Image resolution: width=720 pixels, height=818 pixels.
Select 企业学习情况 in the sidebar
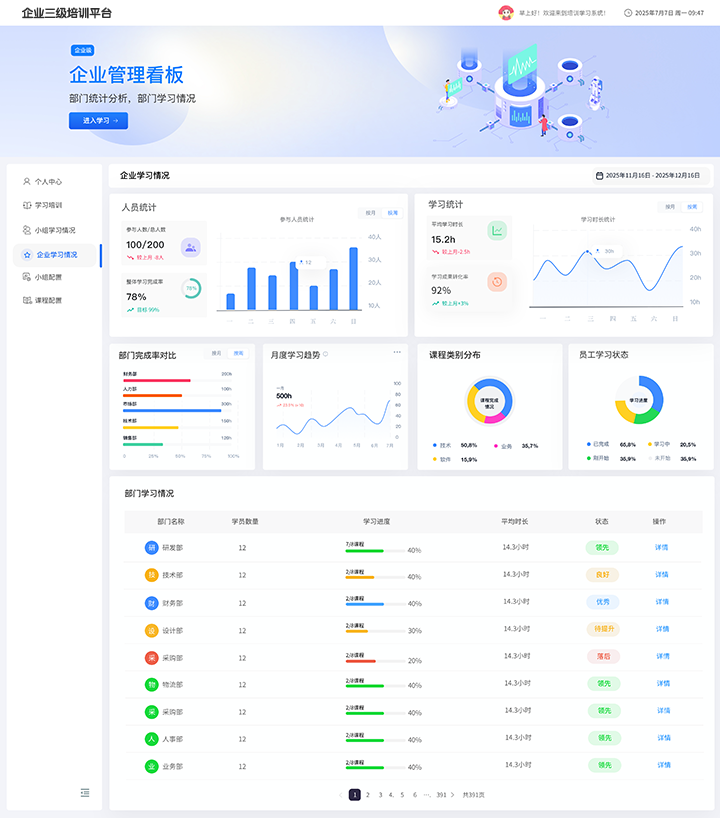(x=56, y=254)
